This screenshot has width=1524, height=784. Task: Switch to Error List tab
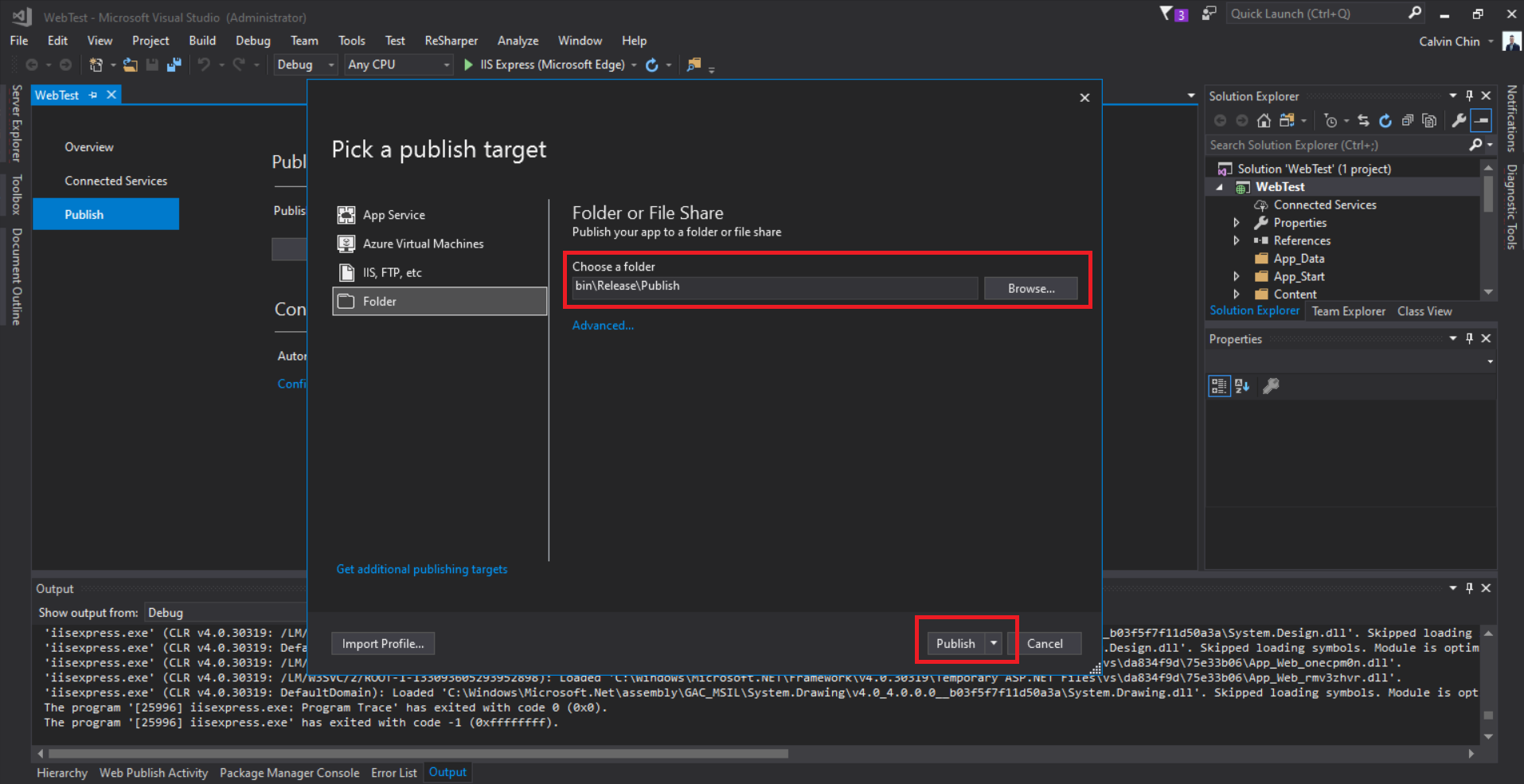(x=394, y=773)
